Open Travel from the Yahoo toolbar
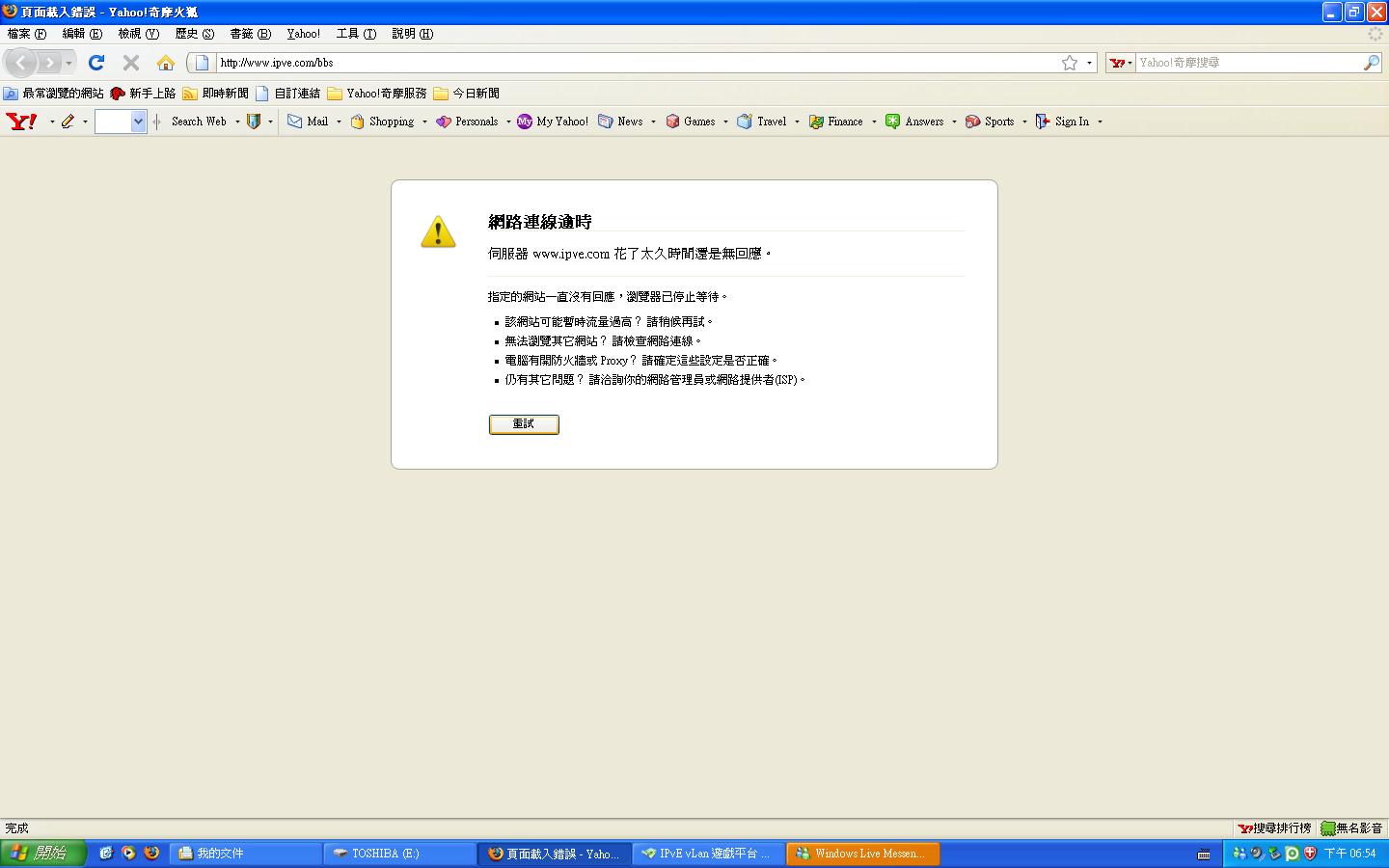The image size is (1389, 868). (762, 122)
